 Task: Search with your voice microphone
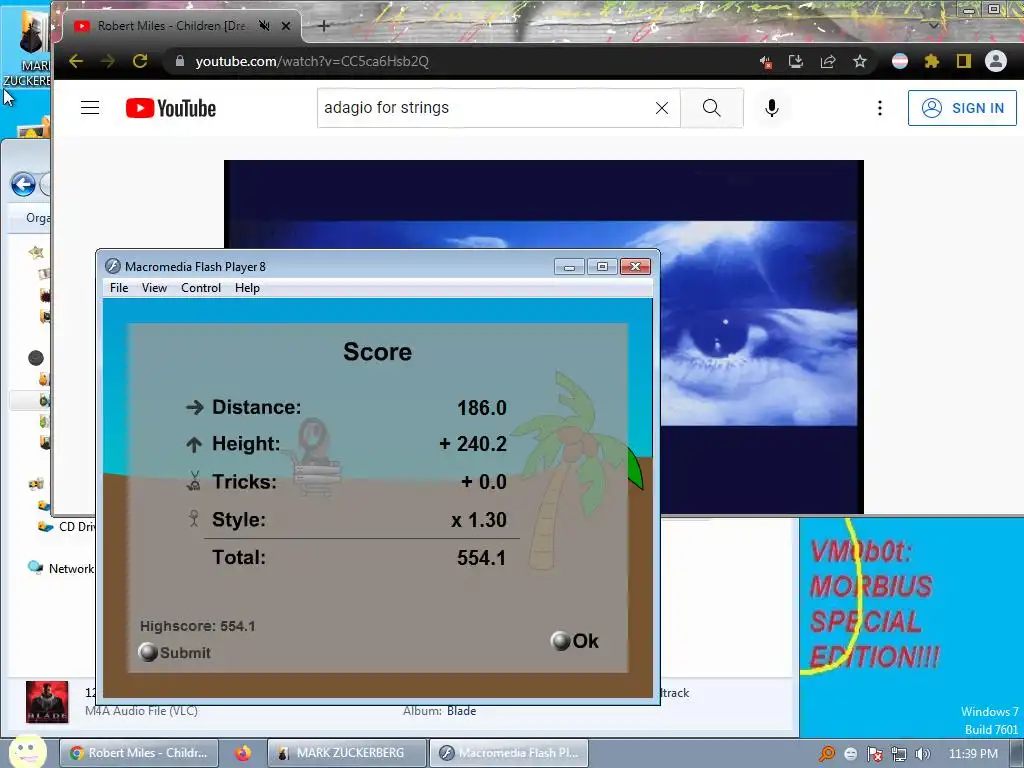[x=771, y=108]
